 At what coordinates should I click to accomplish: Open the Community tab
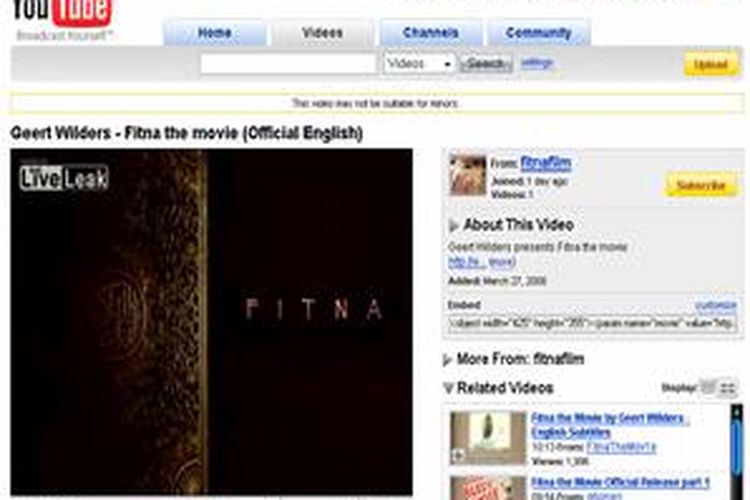(x=539, y=33)
